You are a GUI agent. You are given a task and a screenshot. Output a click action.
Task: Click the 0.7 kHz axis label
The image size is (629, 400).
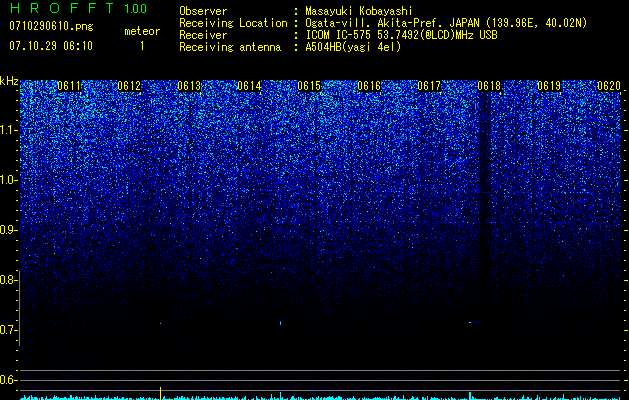(7, 330)
